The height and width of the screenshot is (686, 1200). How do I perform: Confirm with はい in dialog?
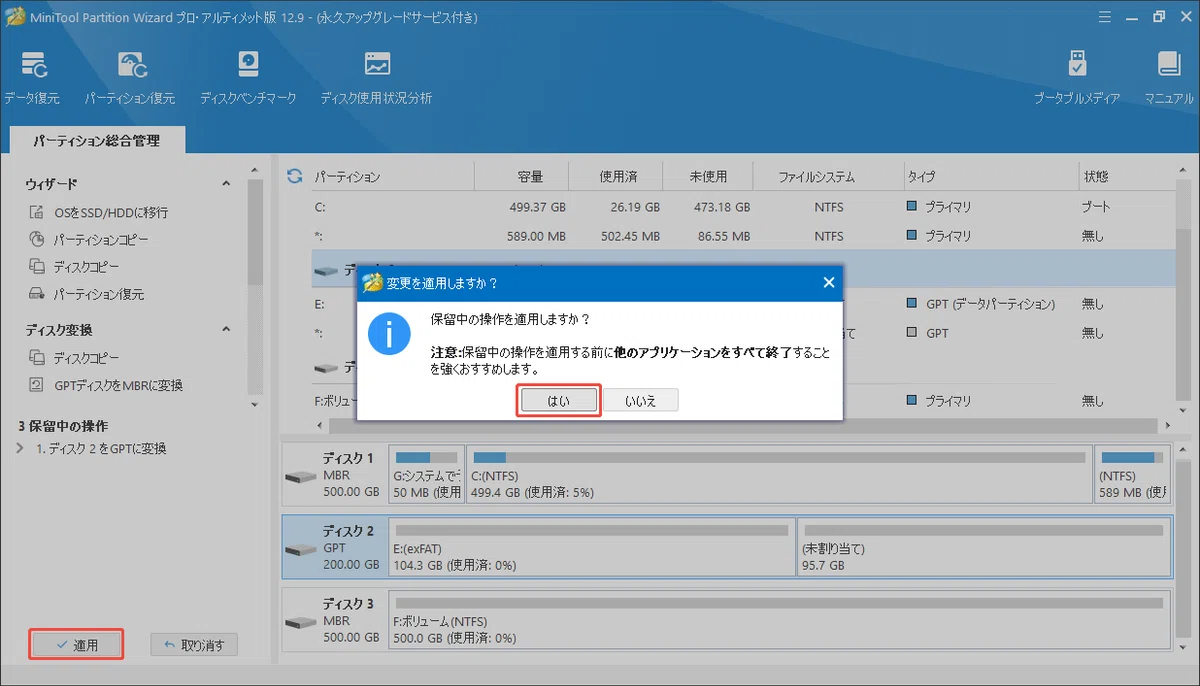pyautogui.click(x=558, y=400)
